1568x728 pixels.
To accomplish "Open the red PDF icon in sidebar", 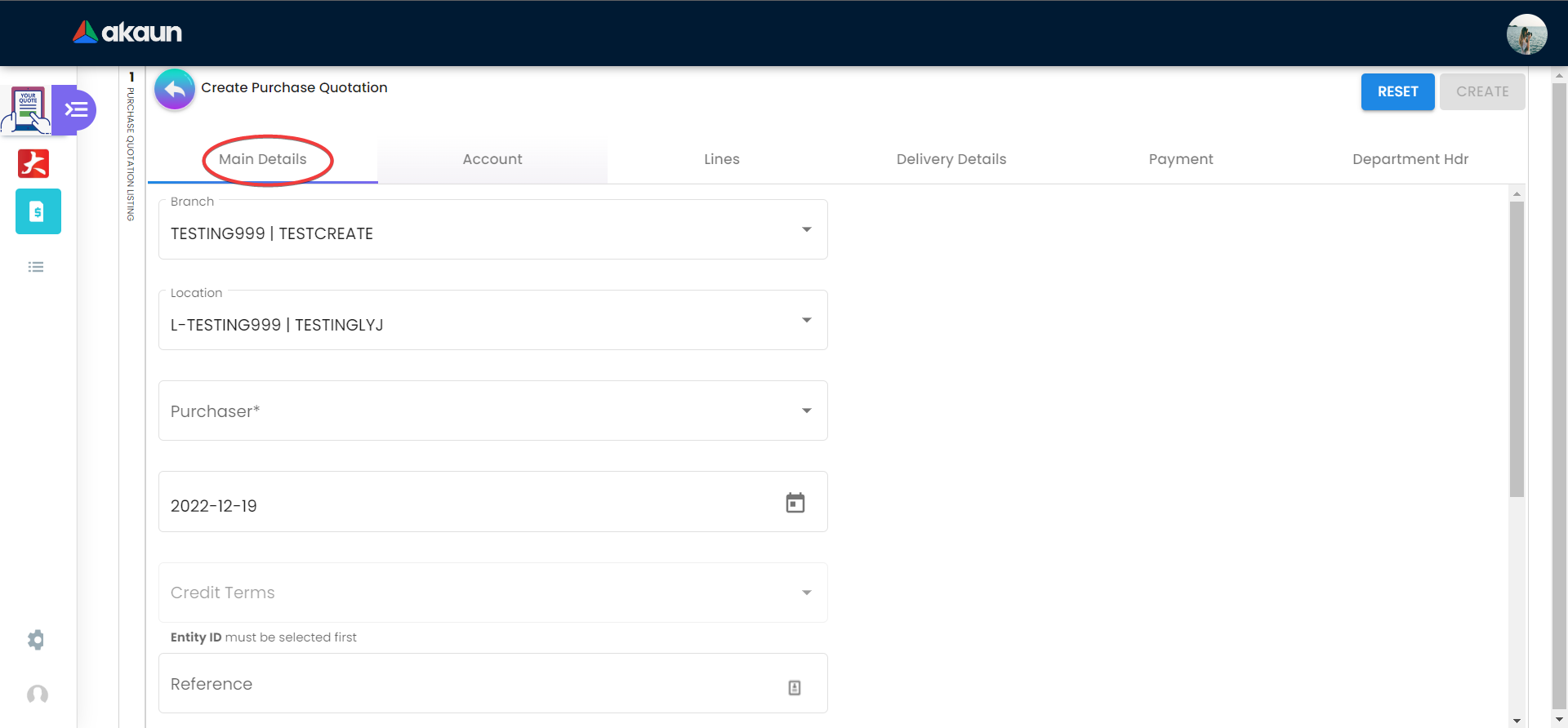I will click(33, 163).
